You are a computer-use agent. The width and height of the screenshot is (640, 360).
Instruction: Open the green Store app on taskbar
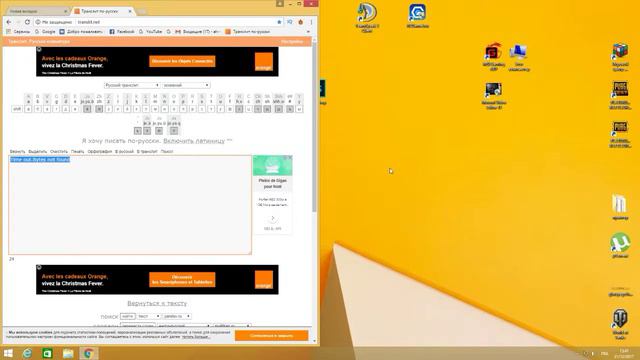(48, 353)
